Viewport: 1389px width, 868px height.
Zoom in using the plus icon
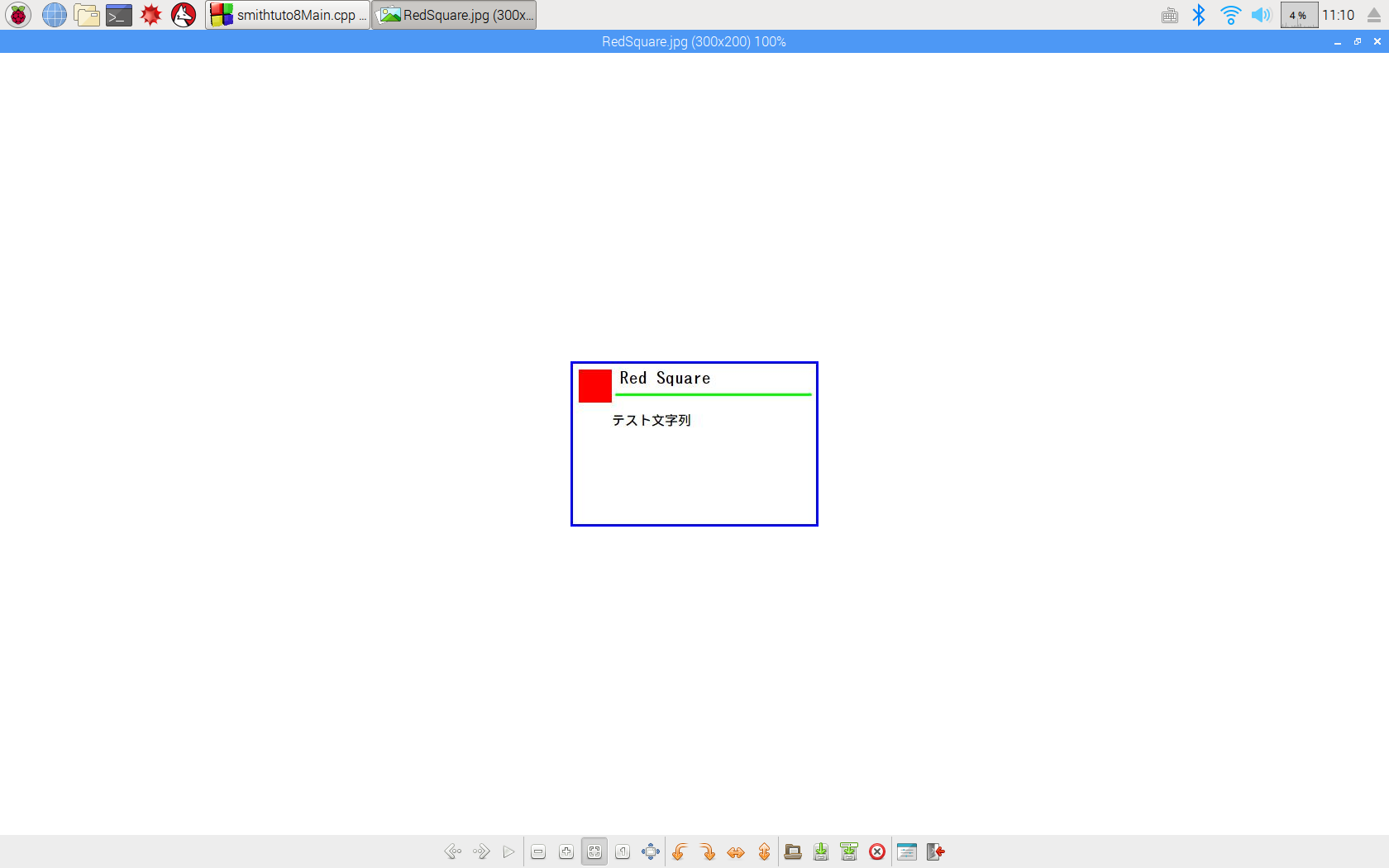(x=566, y=851)
